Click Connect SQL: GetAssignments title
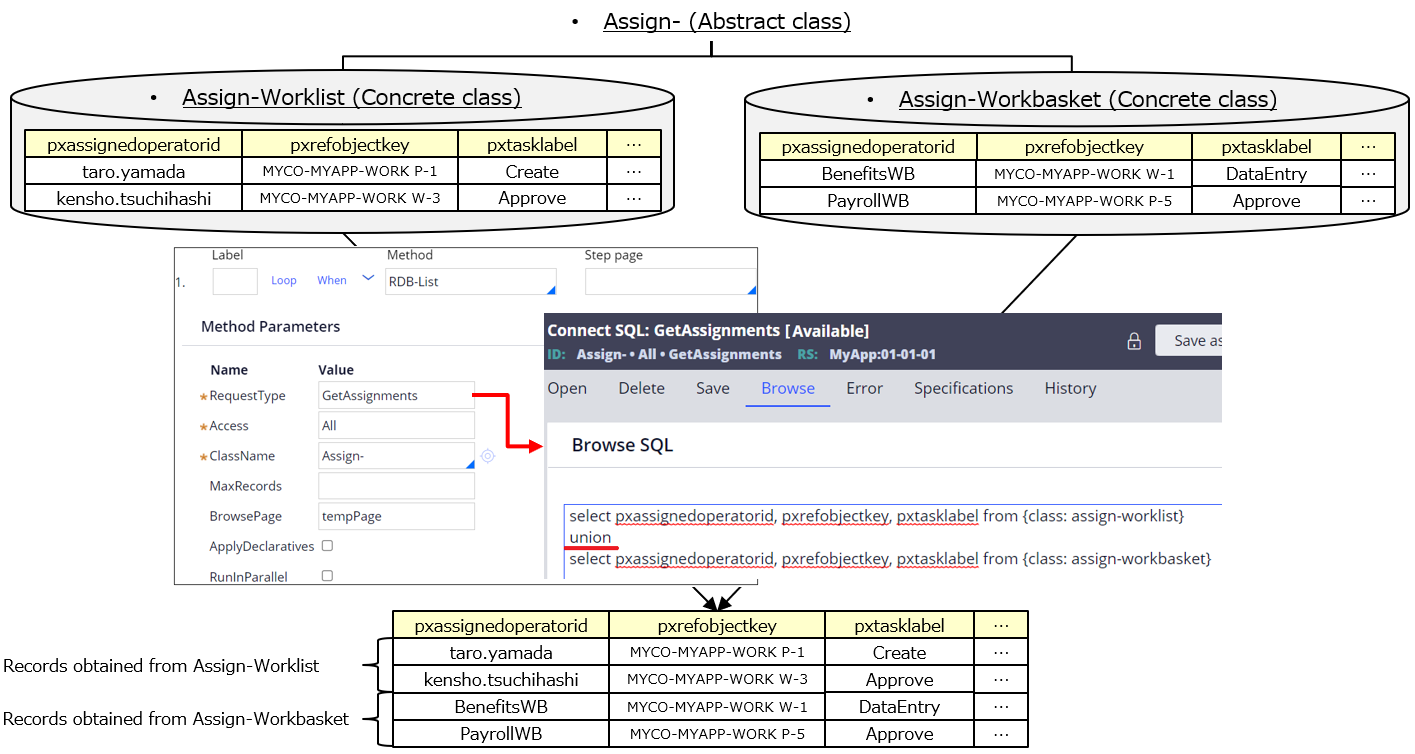 [708, 330]
